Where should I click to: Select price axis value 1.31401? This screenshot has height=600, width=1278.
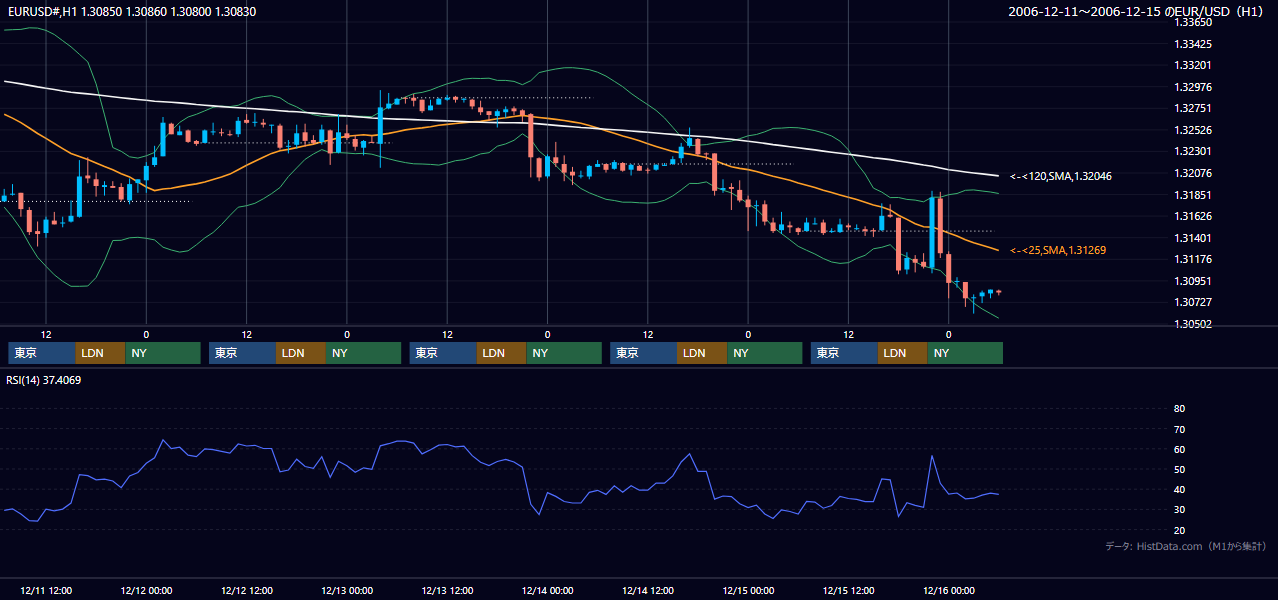pos(1193,238)
